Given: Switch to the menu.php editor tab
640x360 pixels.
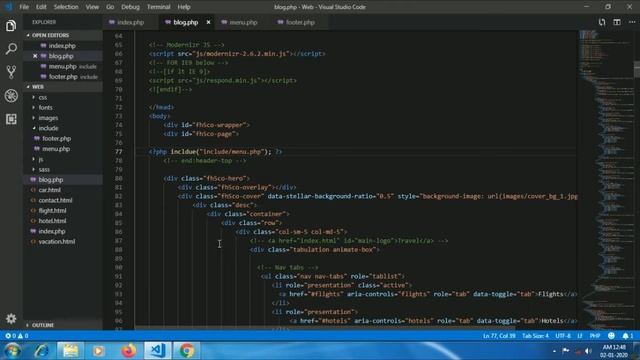Looking at the screenshot, I should tap(243, 22).
